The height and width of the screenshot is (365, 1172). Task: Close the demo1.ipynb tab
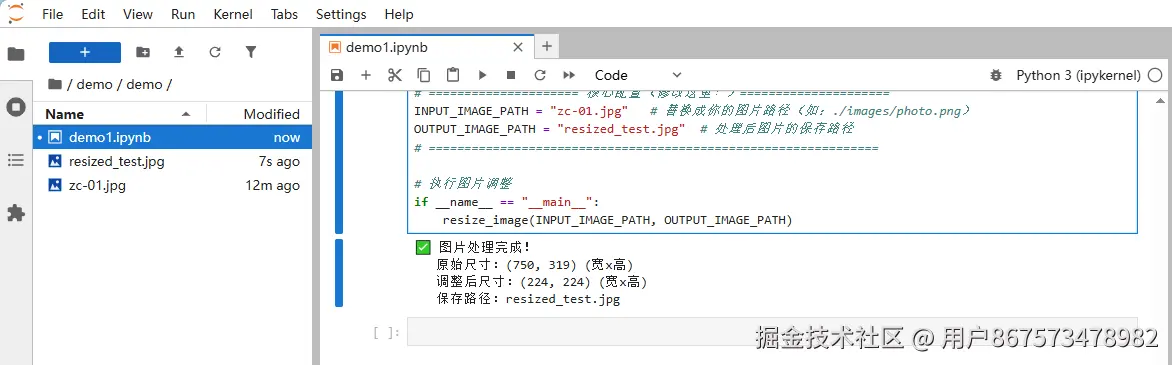tap(517, 46)
